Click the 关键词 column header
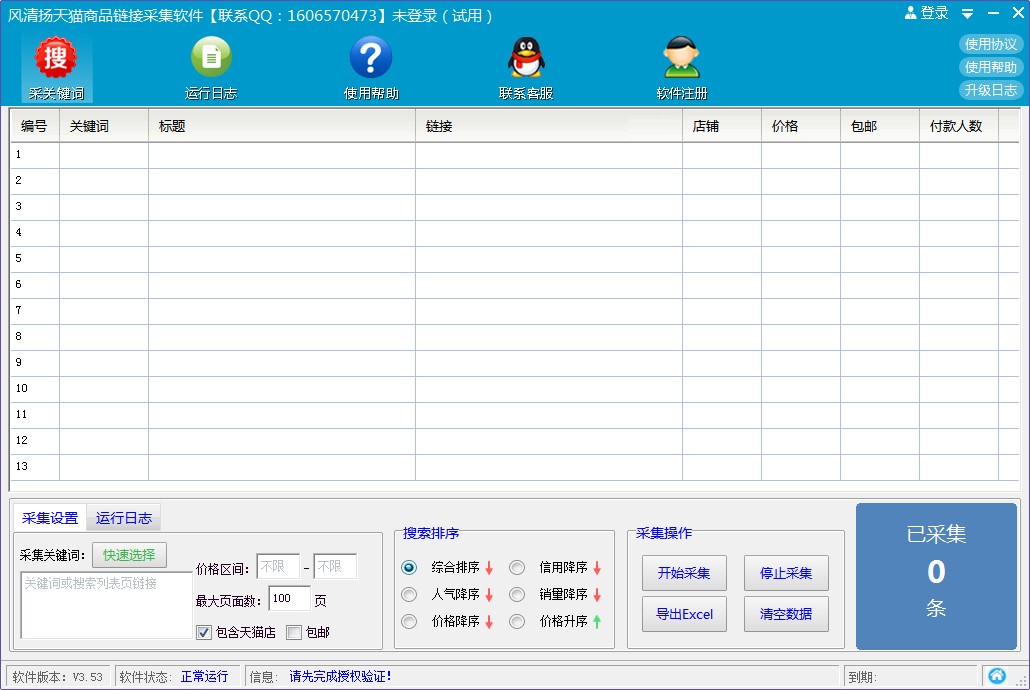Screen dimensions: 1030x690 [x=103, y=127]
